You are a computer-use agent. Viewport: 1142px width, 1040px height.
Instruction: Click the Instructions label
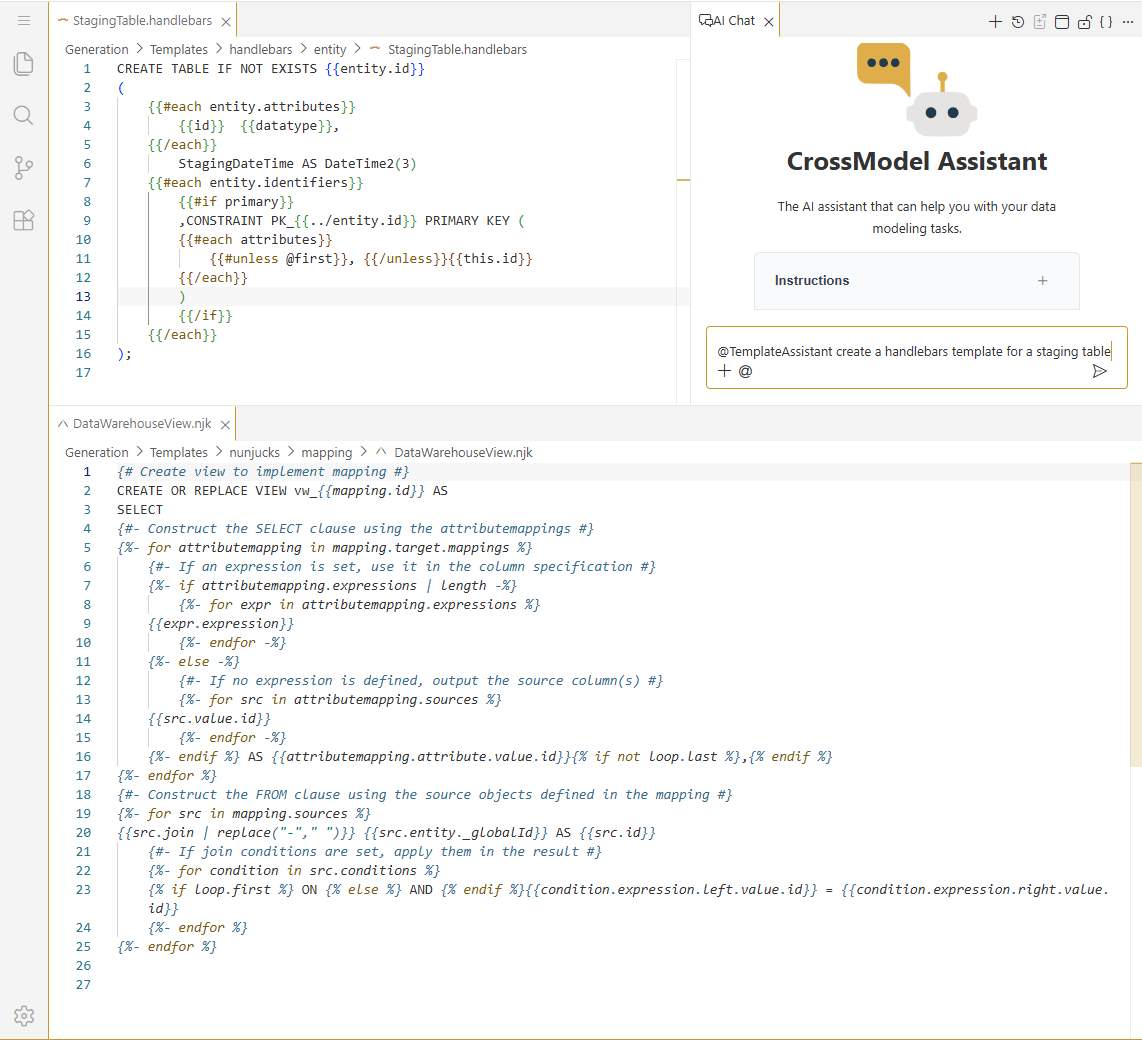(x=811, y=281)
